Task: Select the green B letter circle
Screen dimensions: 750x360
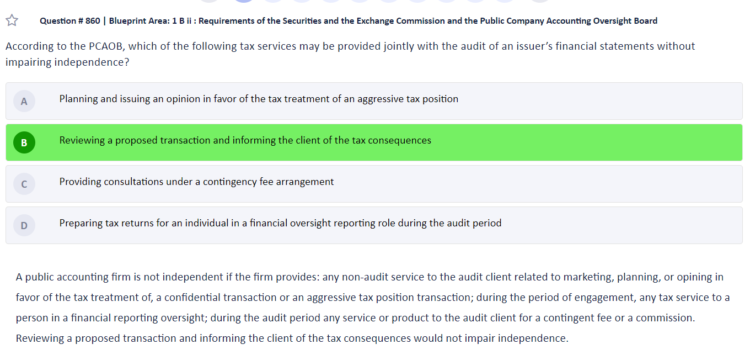Action: 24,142
